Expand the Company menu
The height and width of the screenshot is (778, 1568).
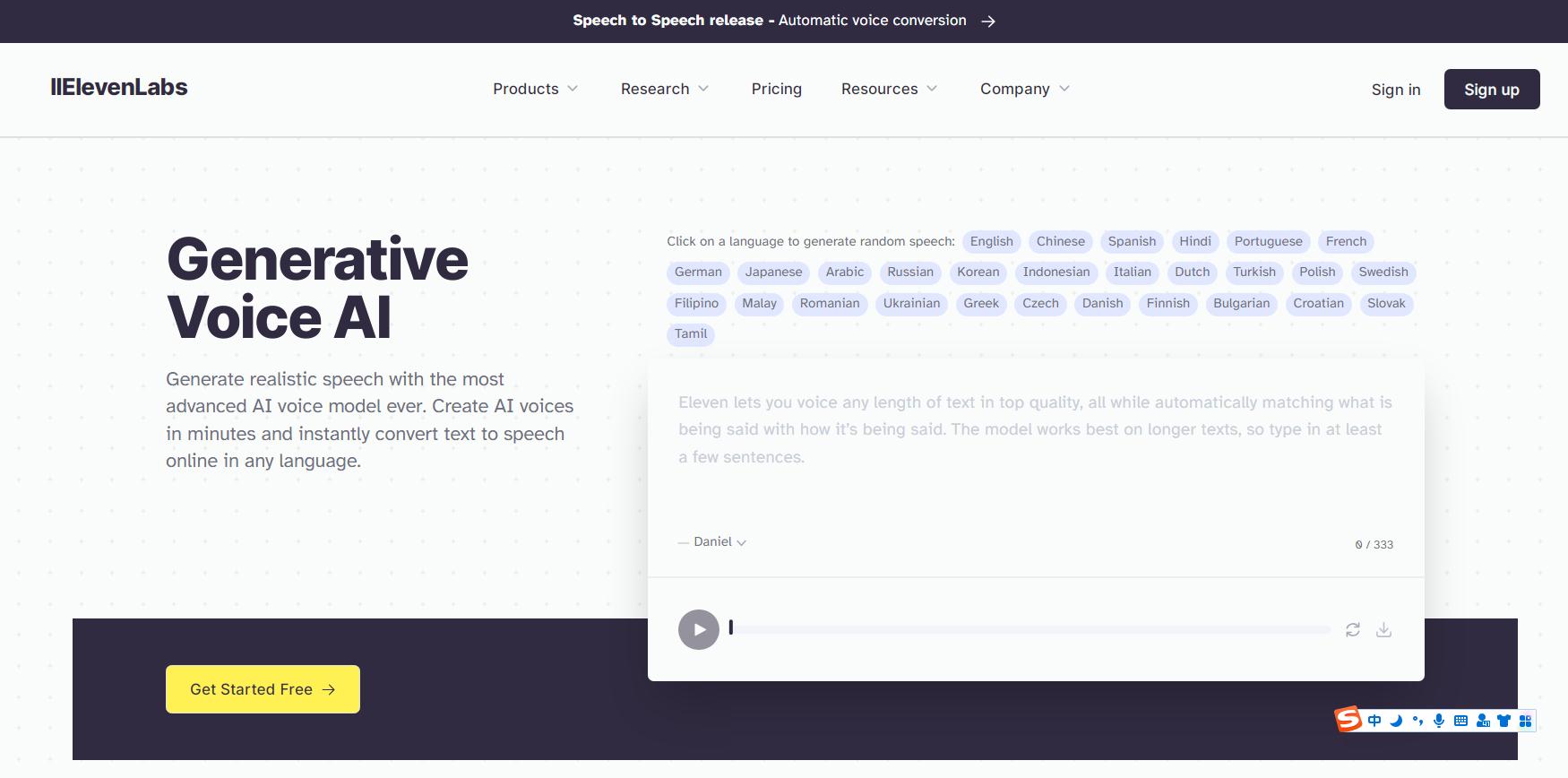pos(1024,89)
